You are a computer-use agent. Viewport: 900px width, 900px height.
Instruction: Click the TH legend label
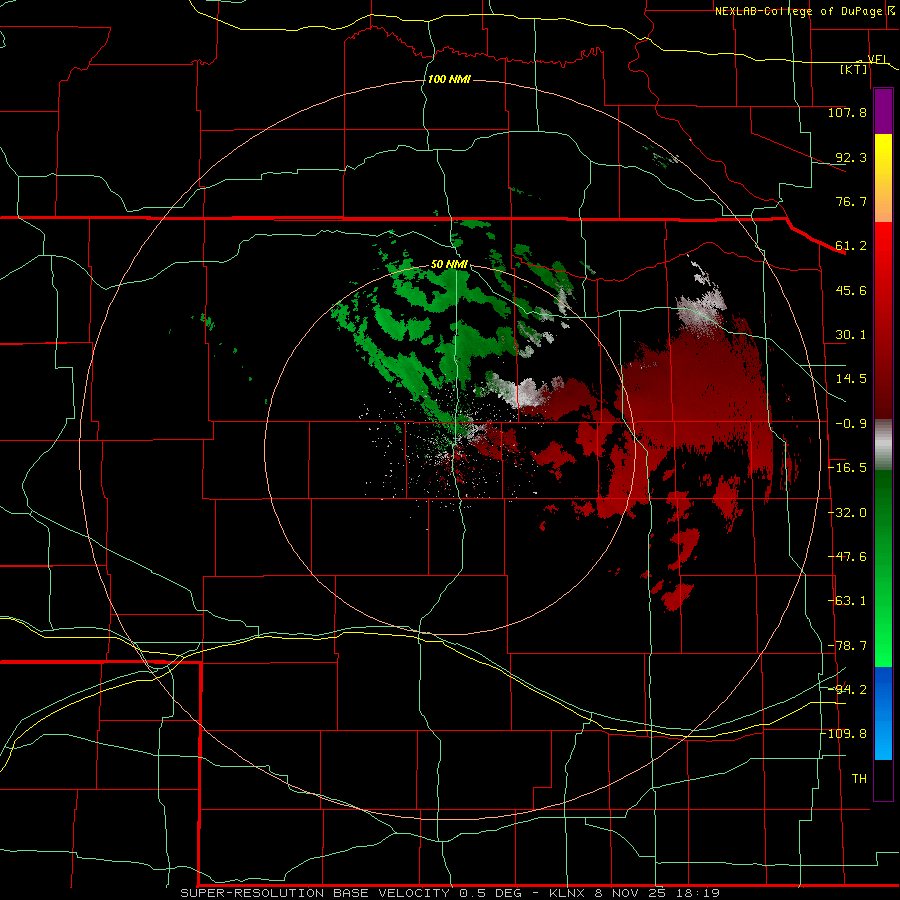(x=859, y=779)
